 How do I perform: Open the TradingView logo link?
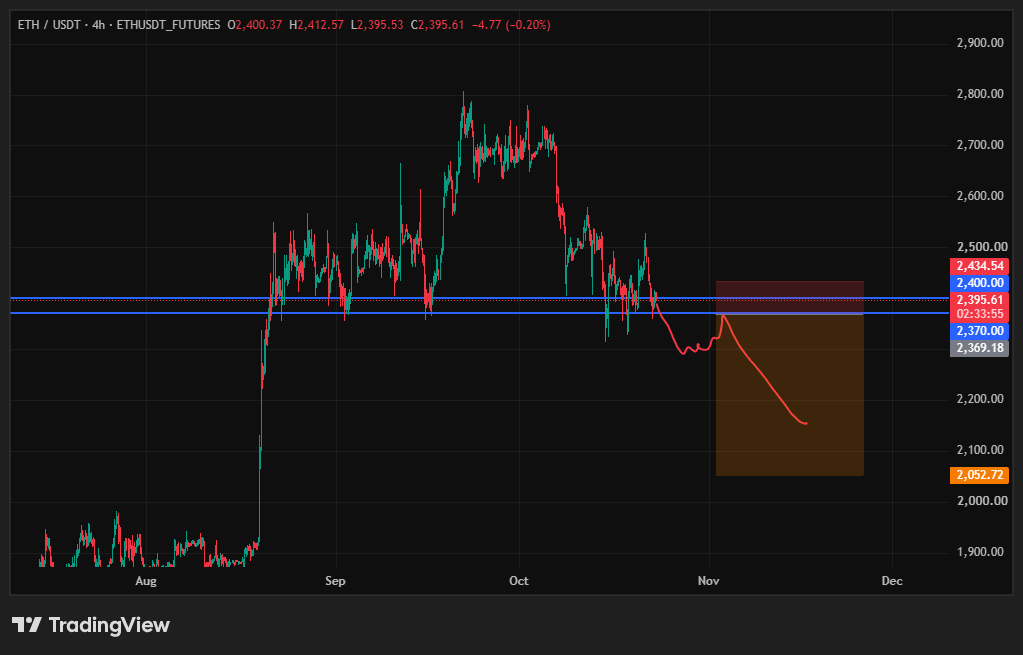coord(91,625)
